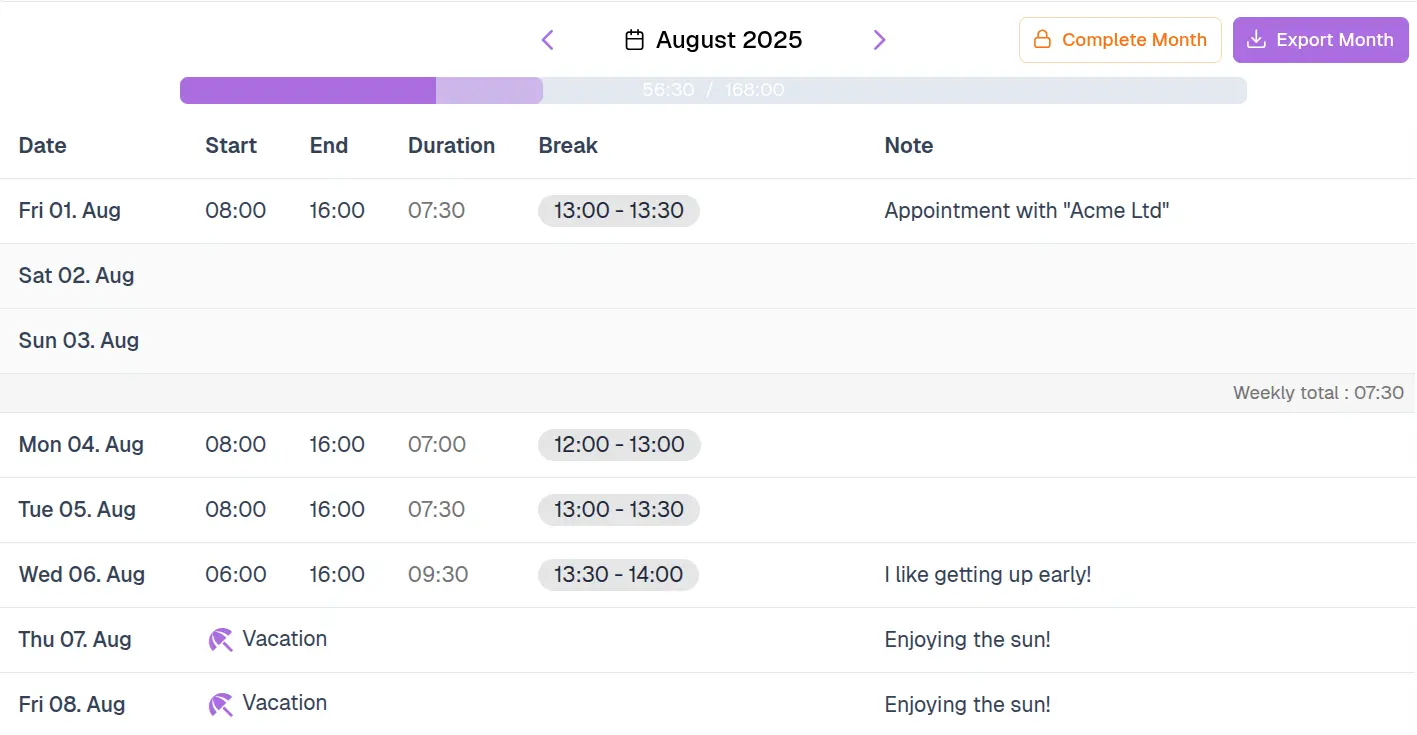Edit end time 16:00 on Mon 04. Aug
1417x735 pixels.
coord(337,445)
